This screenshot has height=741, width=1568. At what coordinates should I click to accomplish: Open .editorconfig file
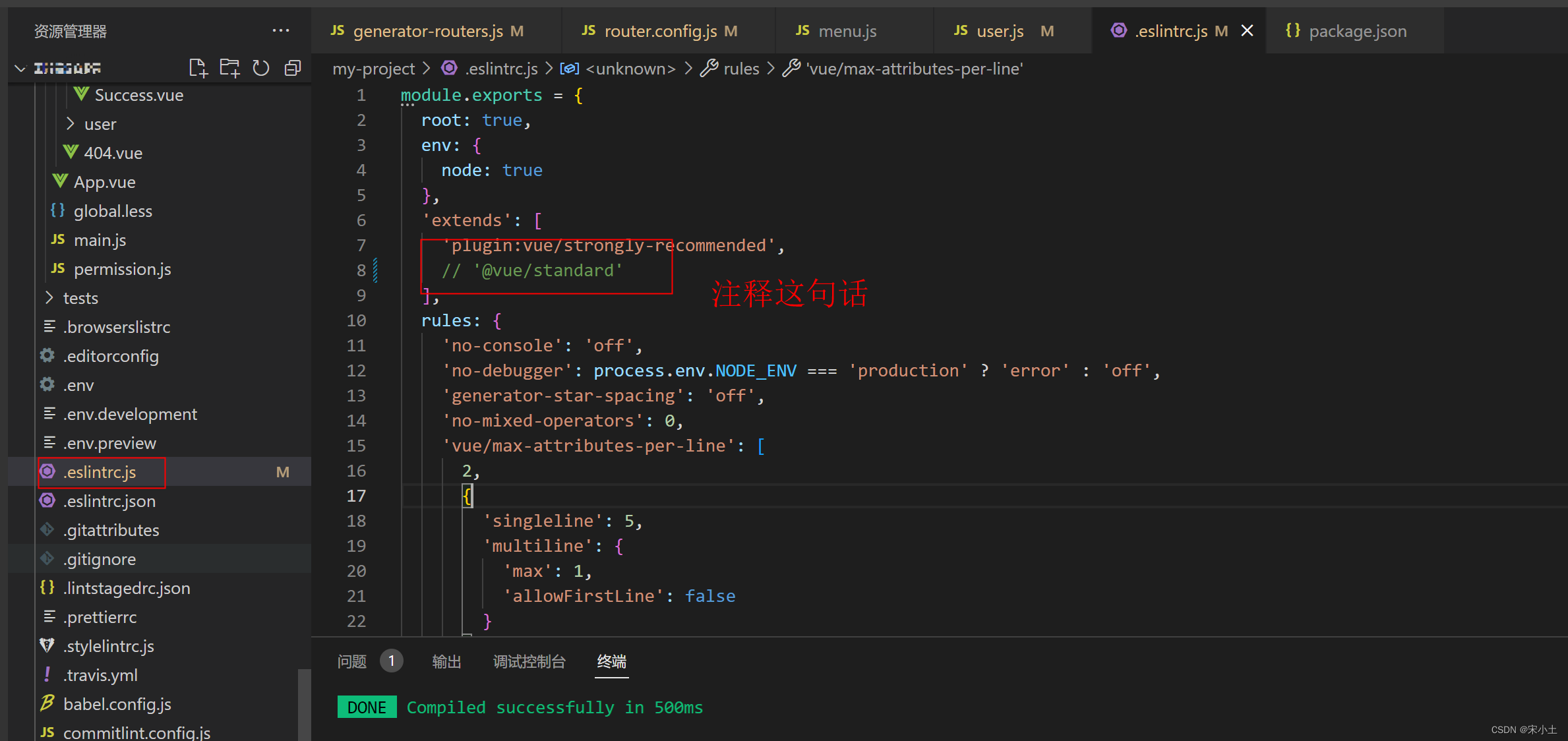111,356
